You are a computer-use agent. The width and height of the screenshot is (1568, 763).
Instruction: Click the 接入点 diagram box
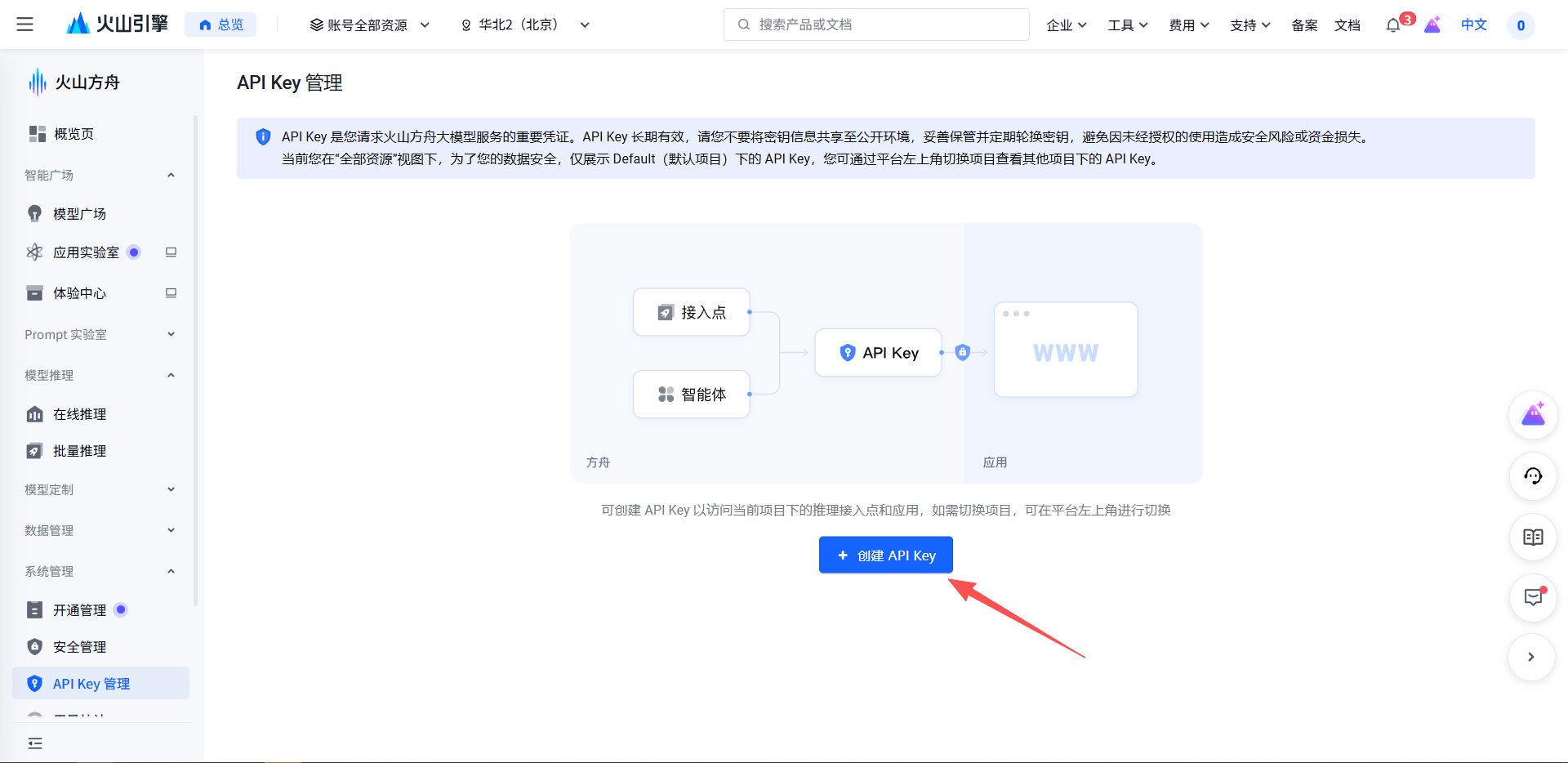pos(692,312)
